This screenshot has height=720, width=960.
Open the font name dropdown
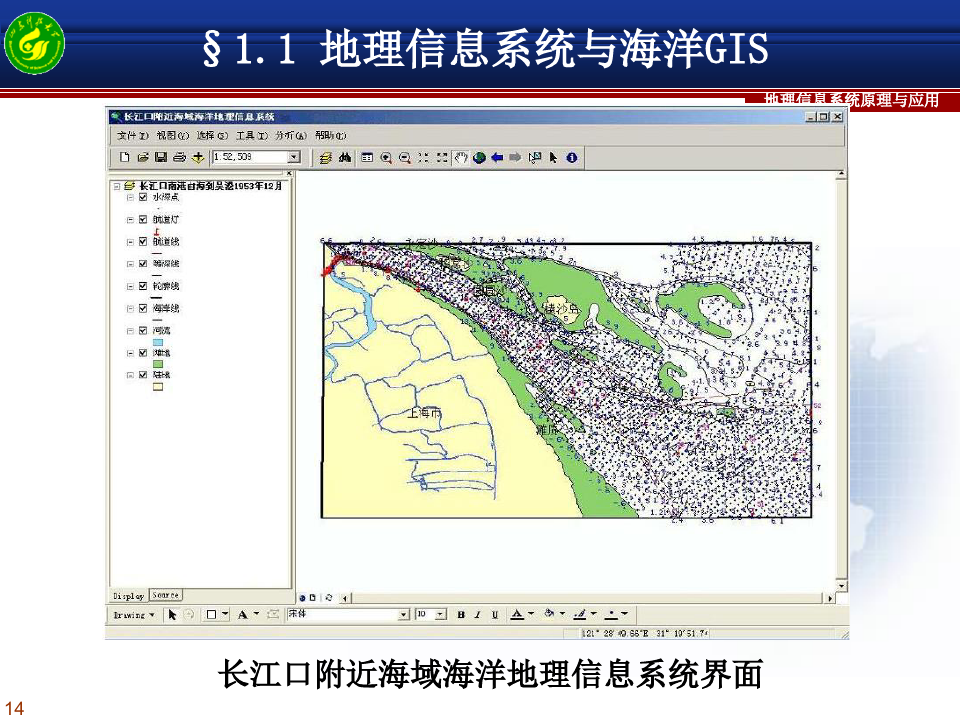click(404, 614)
